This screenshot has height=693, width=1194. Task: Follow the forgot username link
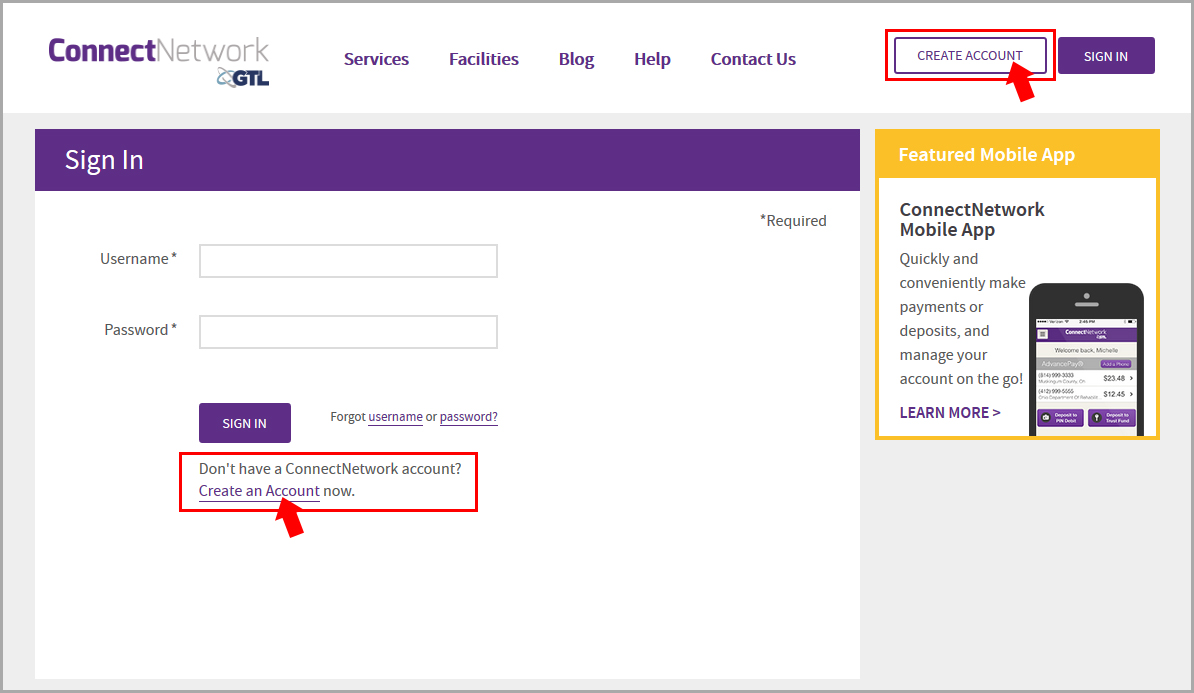coord(395,417)
